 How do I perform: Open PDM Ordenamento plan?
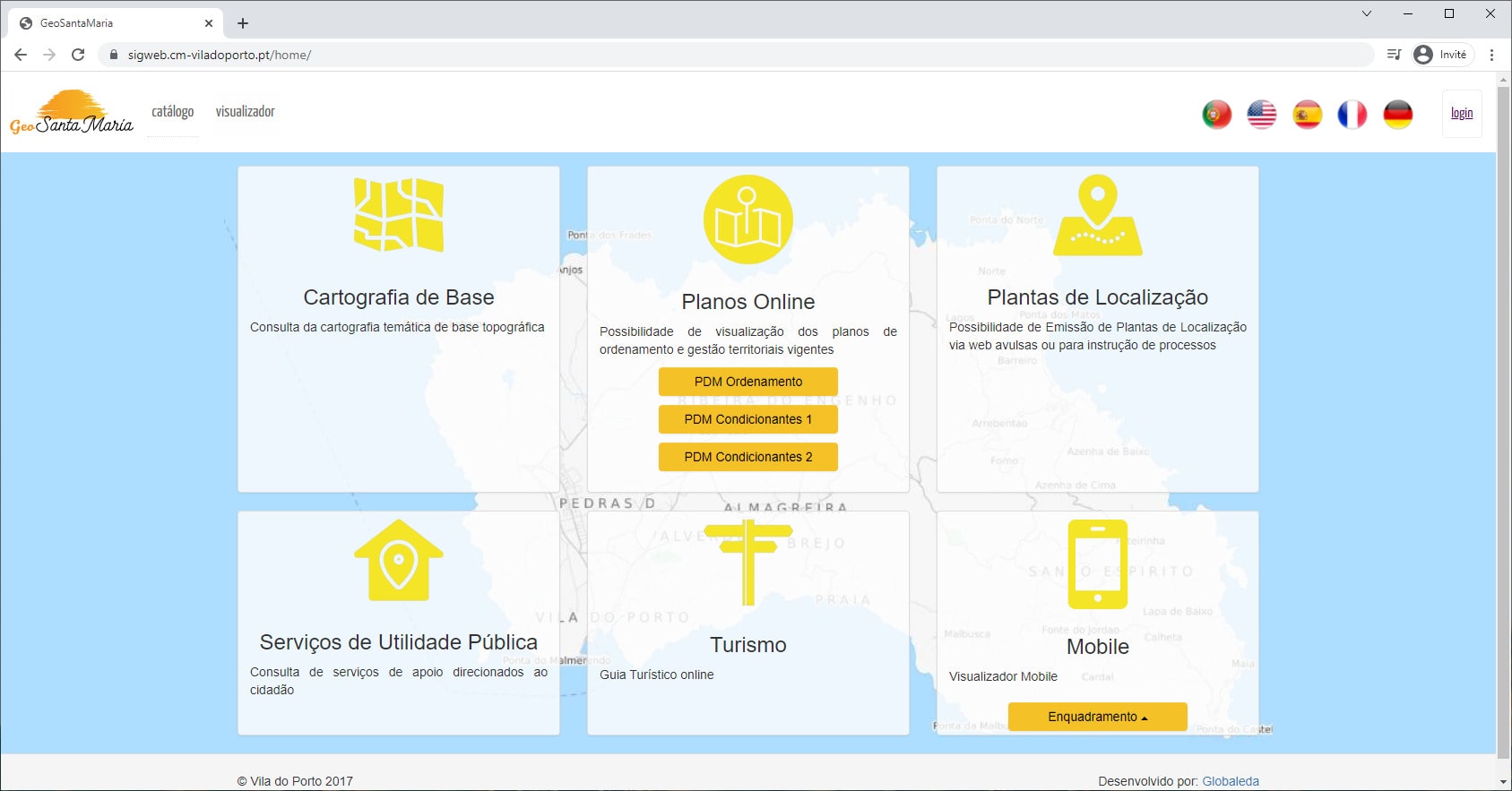[x=748, y=382]
